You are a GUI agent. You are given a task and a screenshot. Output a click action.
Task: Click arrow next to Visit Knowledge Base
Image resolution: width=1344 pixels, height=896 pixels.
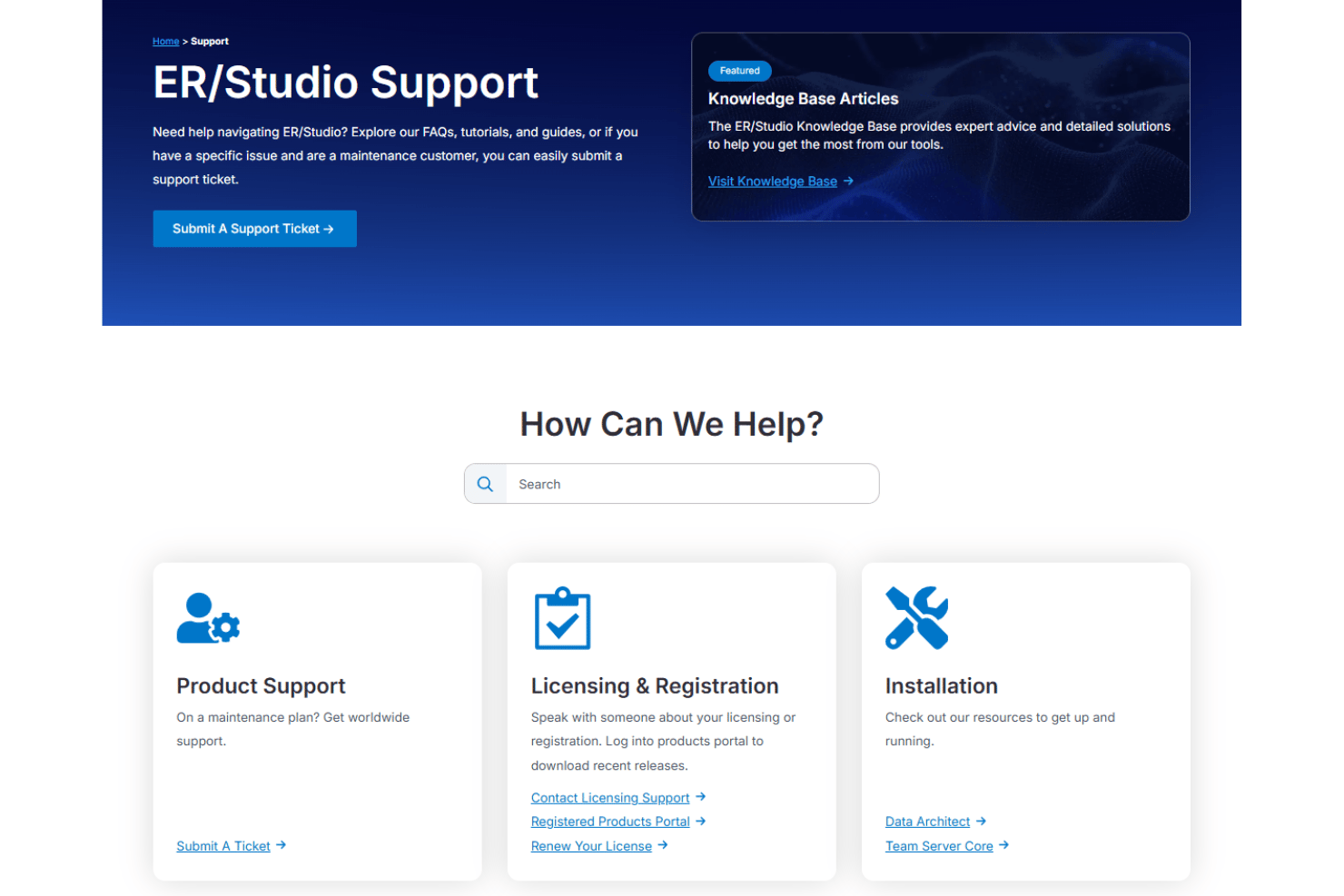pos(848,181)
